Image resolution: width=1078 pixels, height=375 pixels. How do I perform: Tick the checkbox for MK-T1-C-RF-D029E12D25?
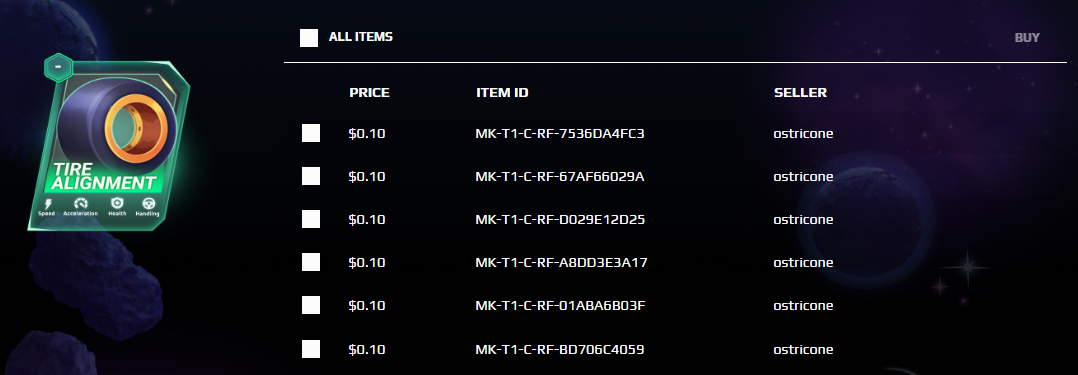click(x=311, y=219)
